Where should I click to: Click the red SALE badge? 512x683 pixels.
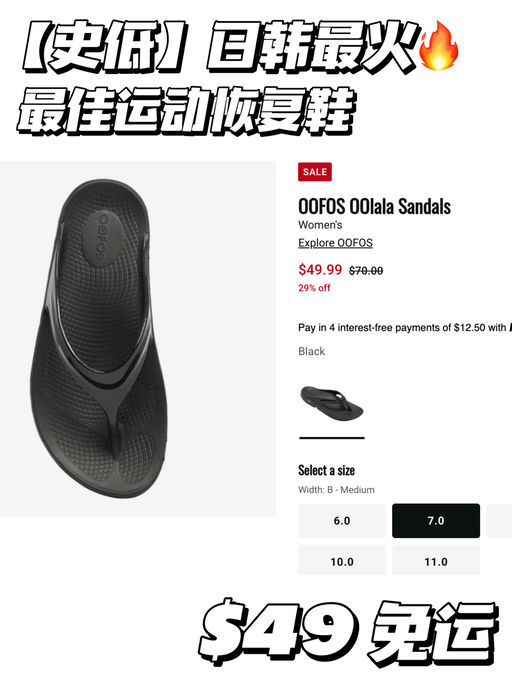click(x=315, y=172)
